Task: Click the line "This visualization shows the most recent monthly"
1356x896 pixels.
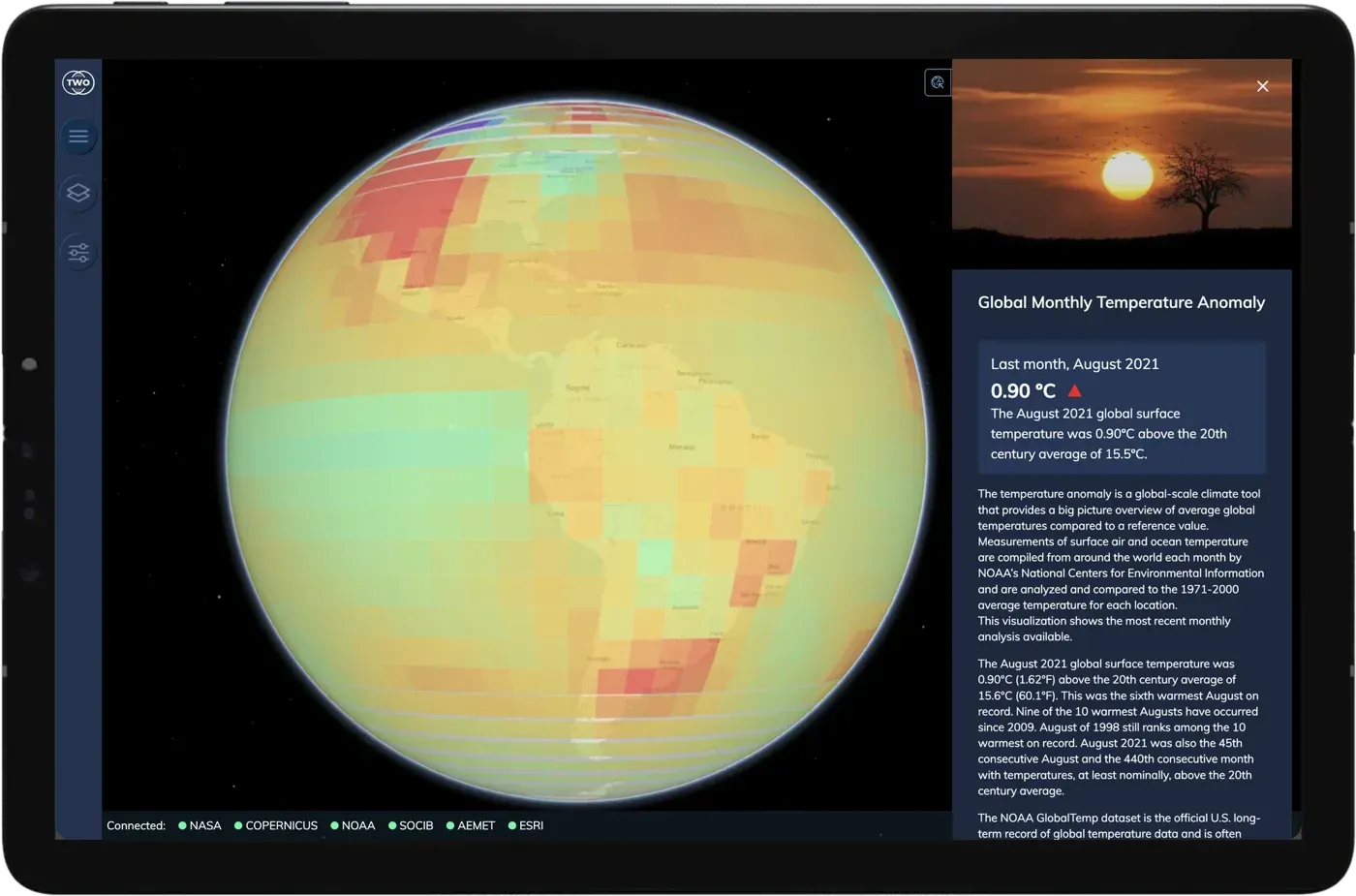Action: pyautogui.click(x=1104, y=621)
